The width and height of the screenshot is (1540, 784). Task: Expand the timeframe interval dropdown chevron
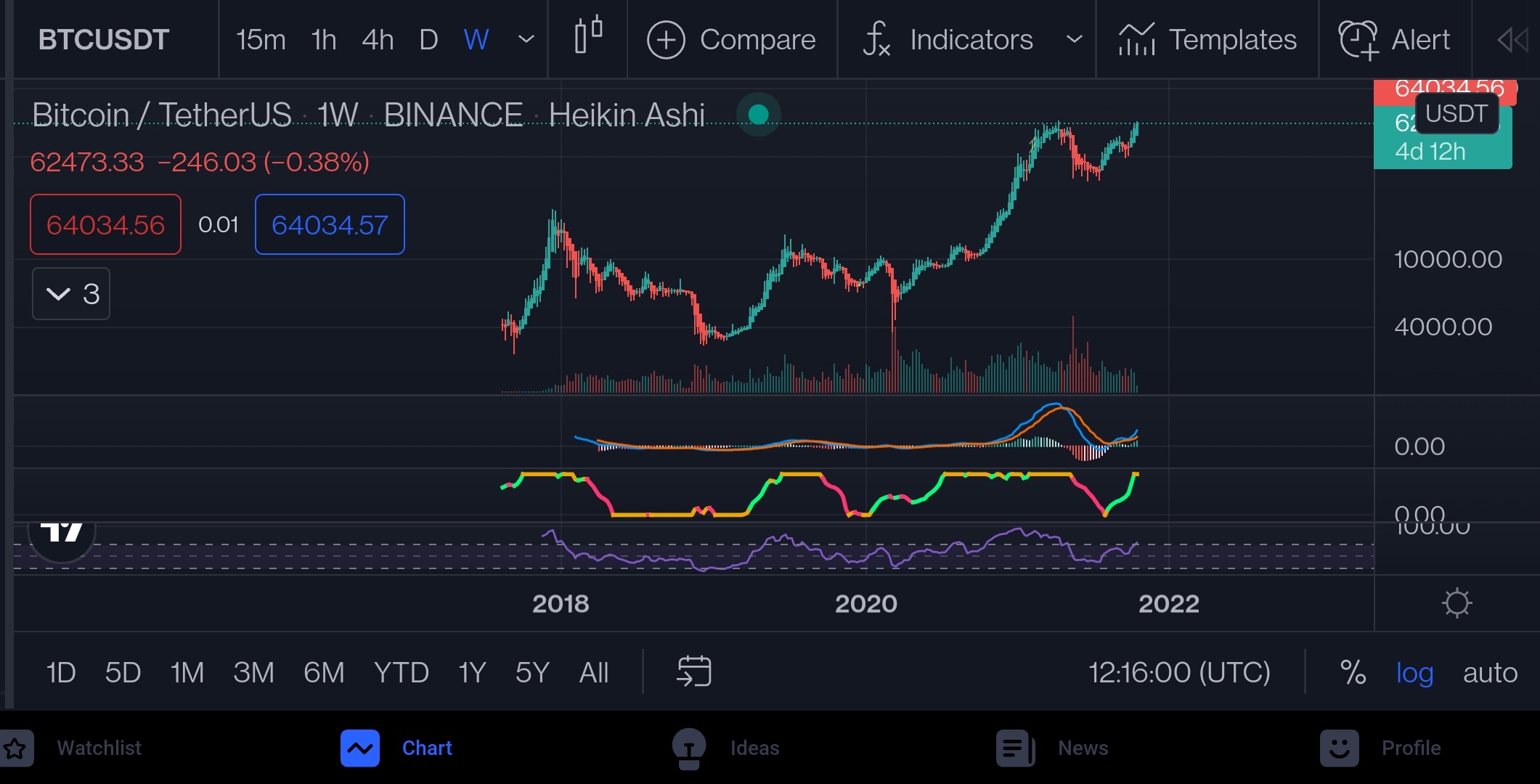pyautogui.click(x=526, y=40)
